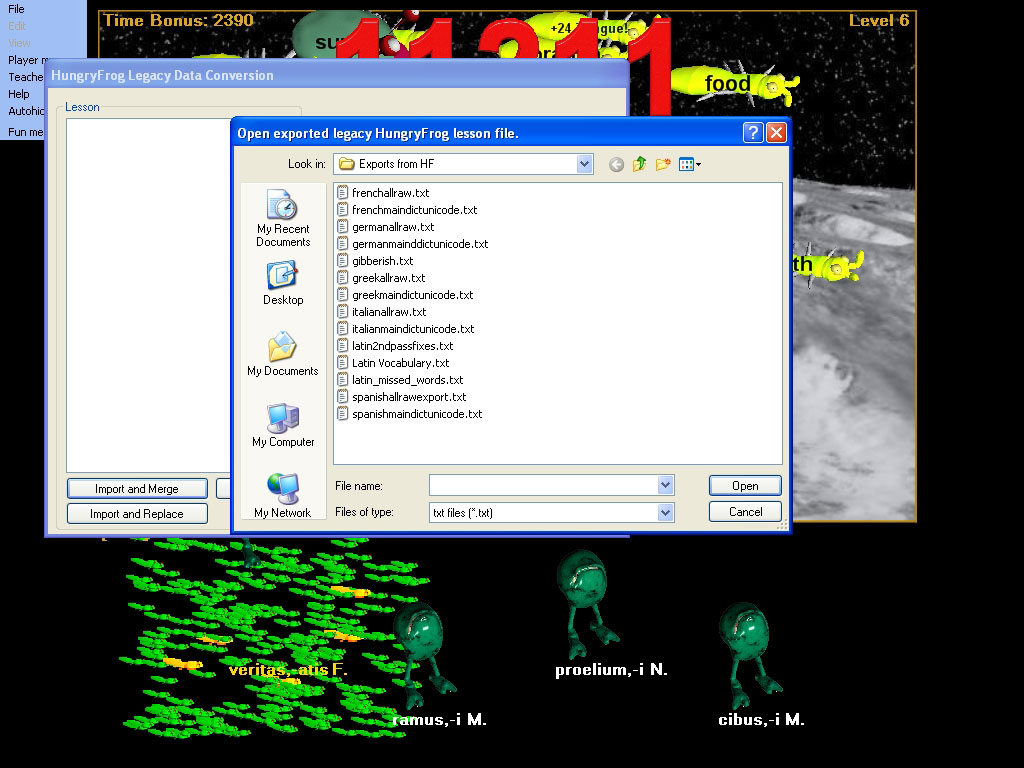Expand the Files of type dropdown

coord(666,512)
